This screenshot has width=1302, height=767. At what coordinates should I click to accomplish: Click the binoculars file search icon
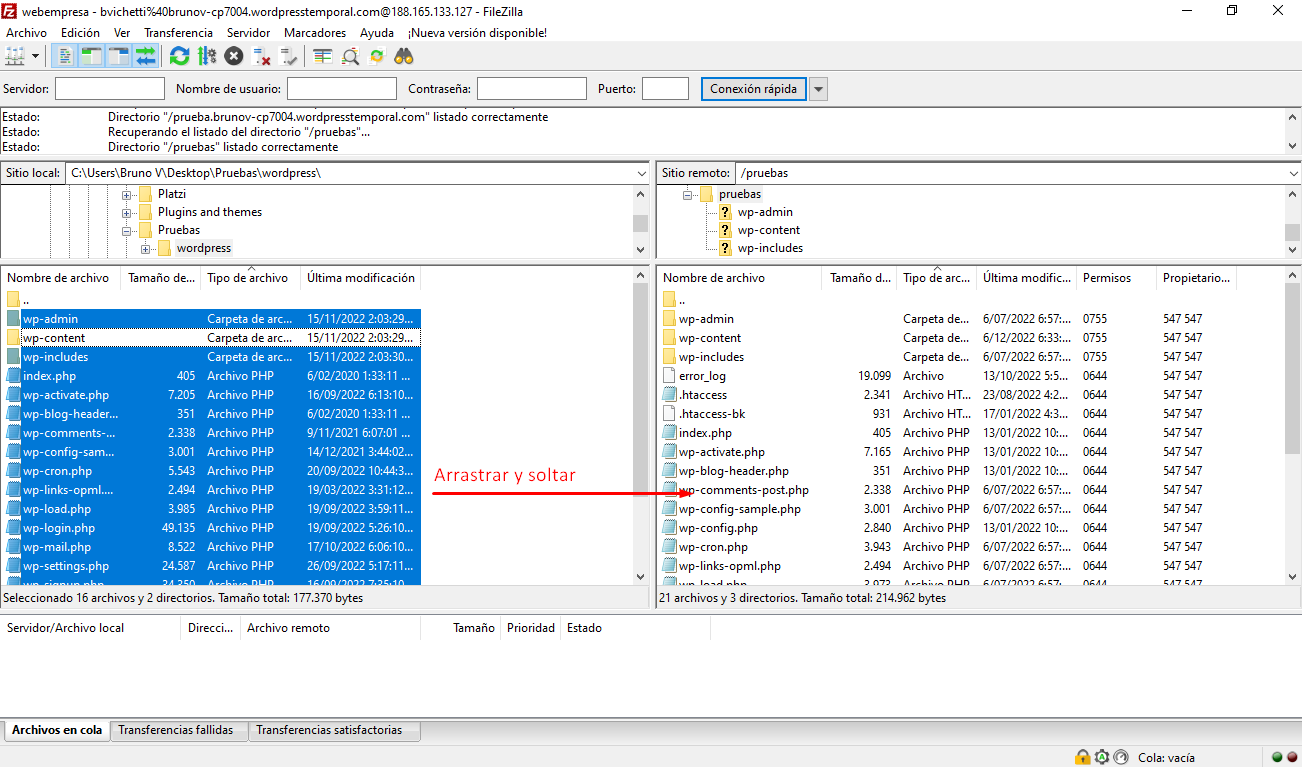404,56
